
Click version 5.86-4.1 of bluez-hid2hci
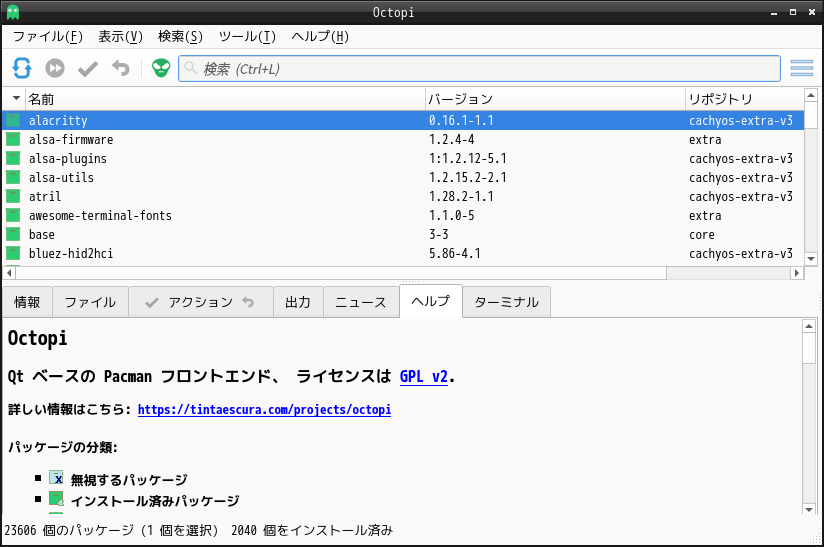coord(455,253)
